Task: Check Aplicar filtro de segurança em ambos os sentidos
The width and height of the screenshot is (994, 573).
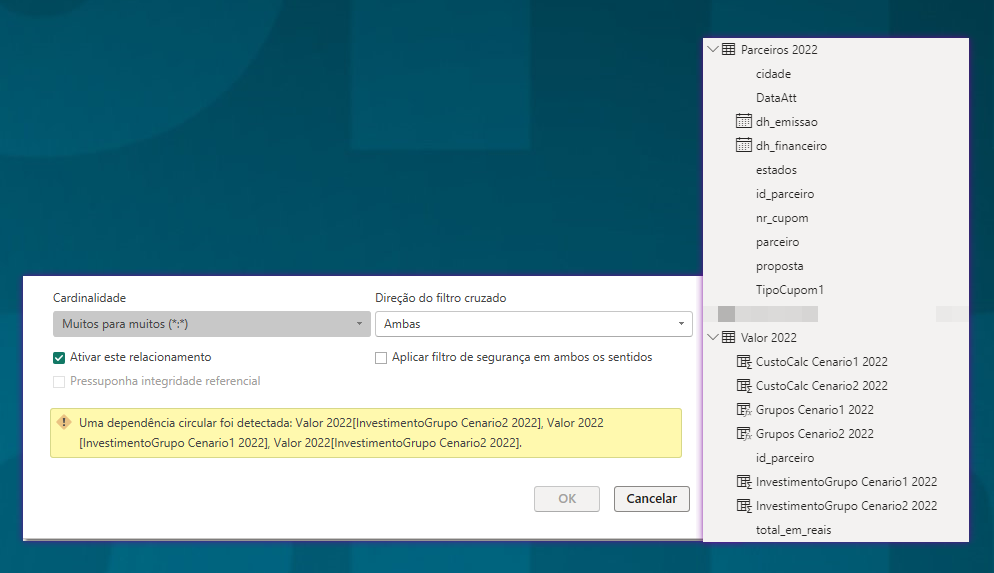Action: (381, 358)
